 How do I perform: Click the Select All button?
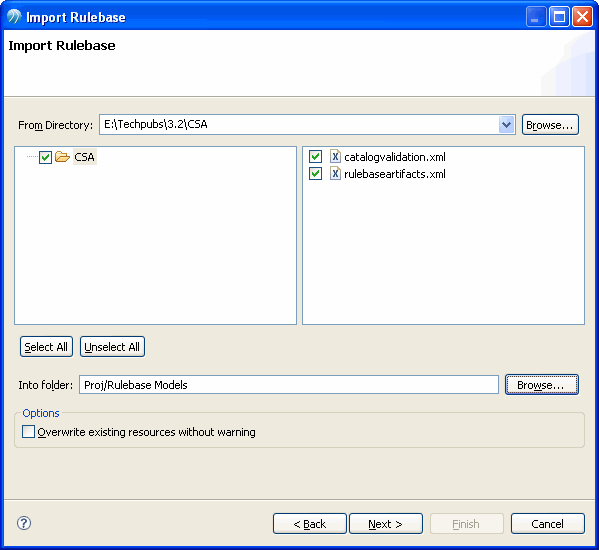(x=46, y=346)
